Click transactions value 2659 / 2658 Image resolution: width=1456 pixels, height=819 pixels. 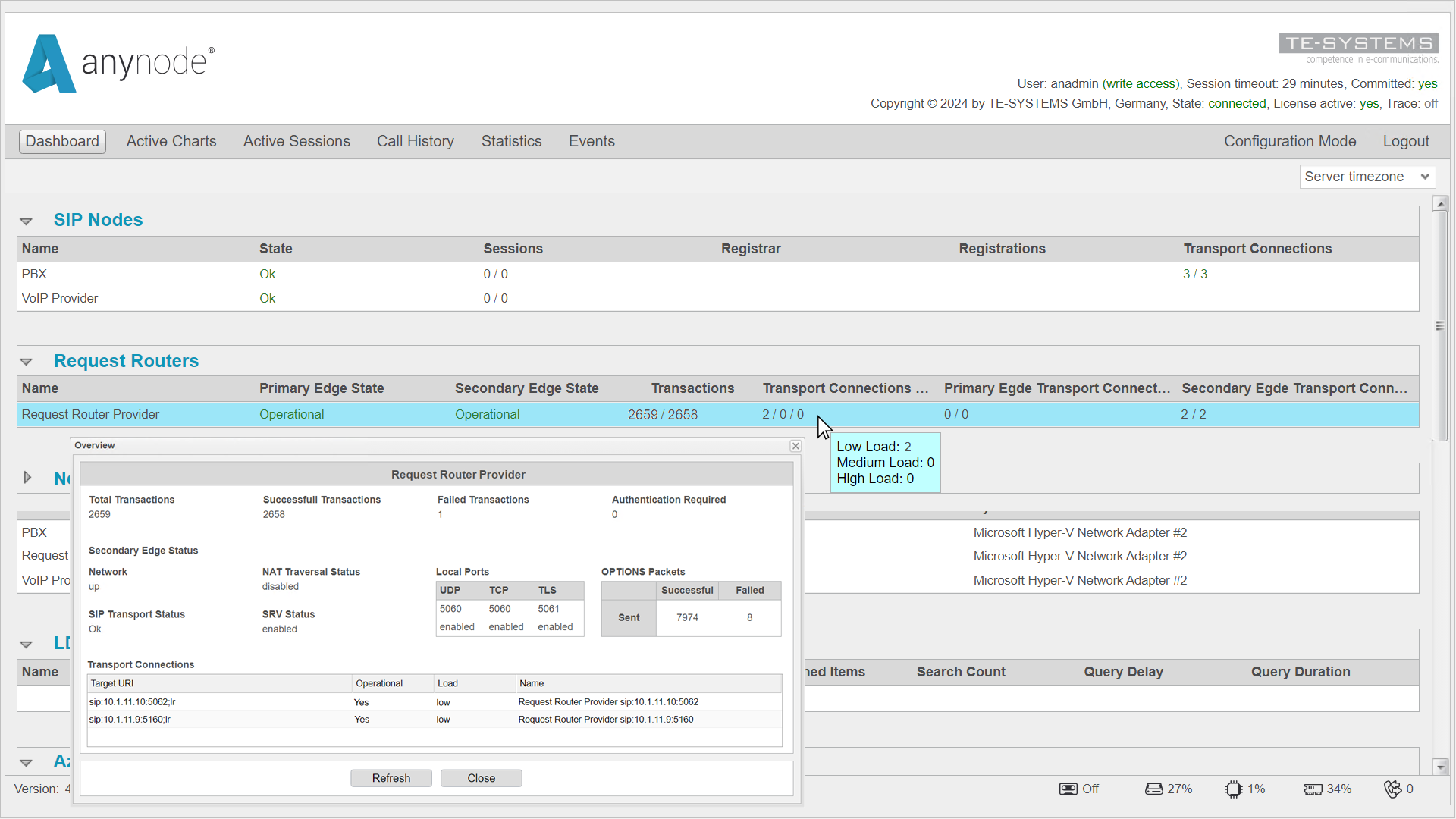coord(663,415)
